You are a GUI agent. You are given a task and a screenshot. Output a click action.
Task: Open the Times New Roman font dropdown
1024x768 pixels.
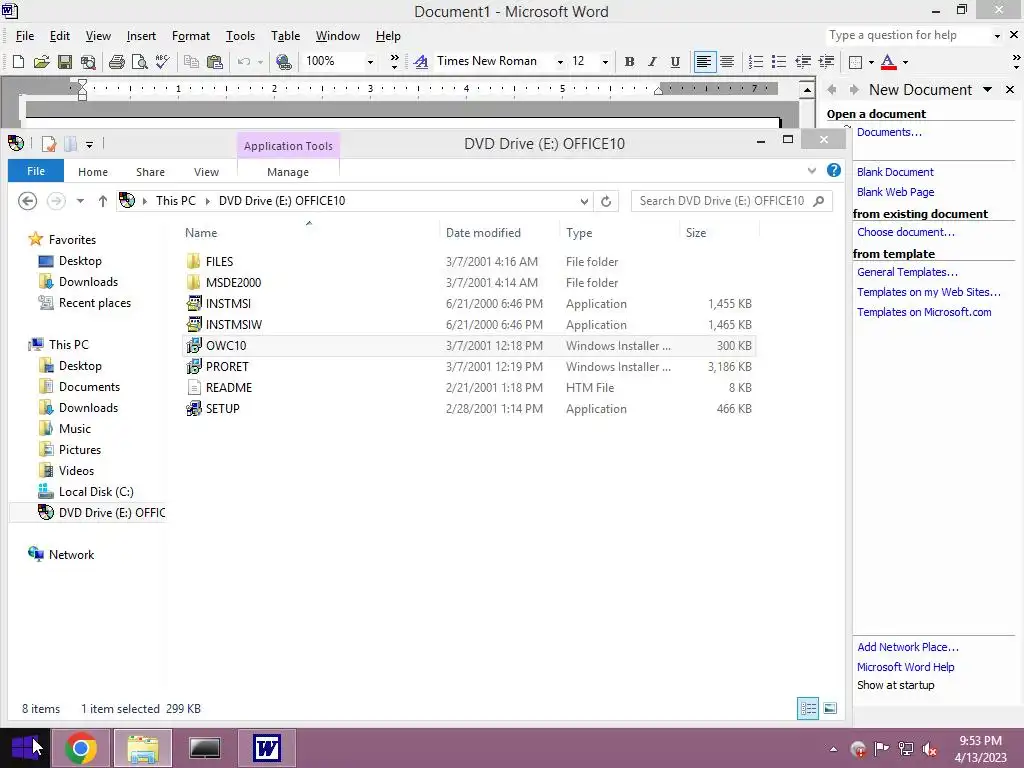560,62
